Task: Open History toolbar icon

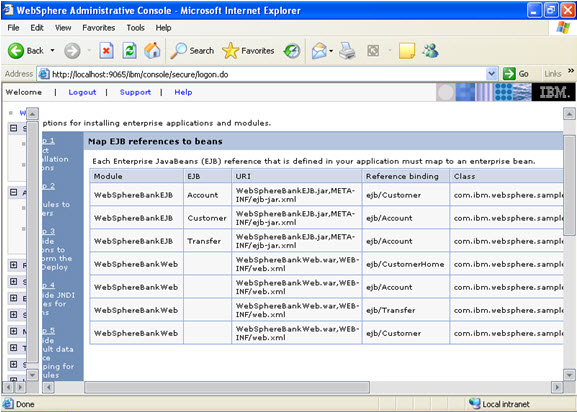Action: [x=292, y=51]
